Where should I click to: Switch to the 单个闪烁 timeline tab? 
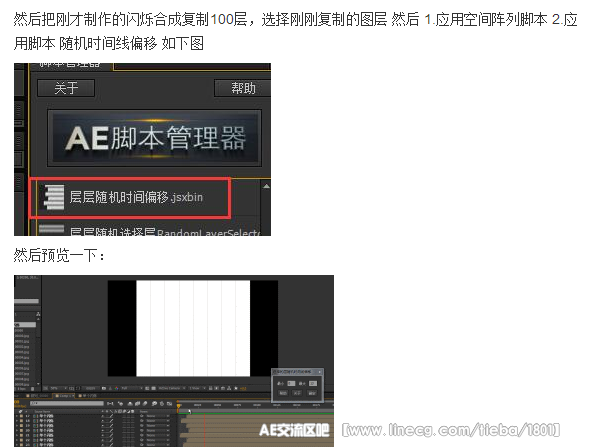[88, 396]
